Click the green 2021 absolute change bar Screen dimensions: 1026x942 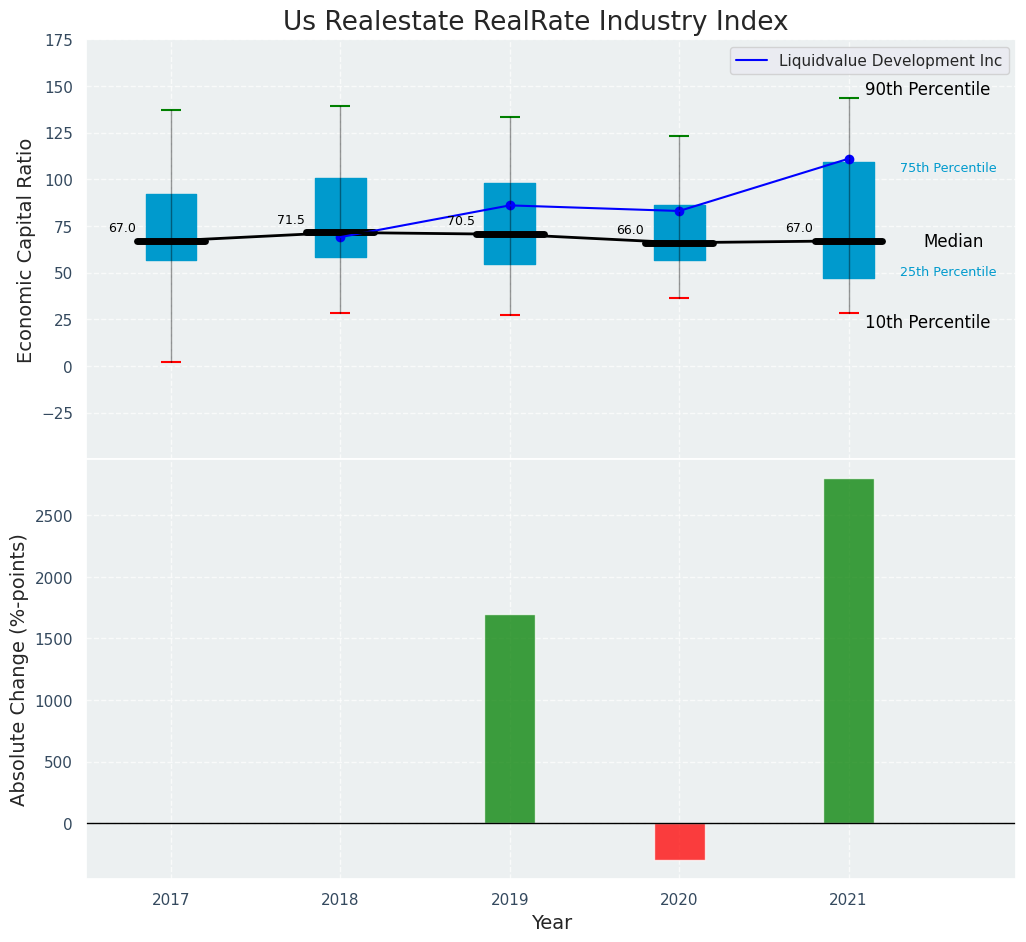point(849,650)
